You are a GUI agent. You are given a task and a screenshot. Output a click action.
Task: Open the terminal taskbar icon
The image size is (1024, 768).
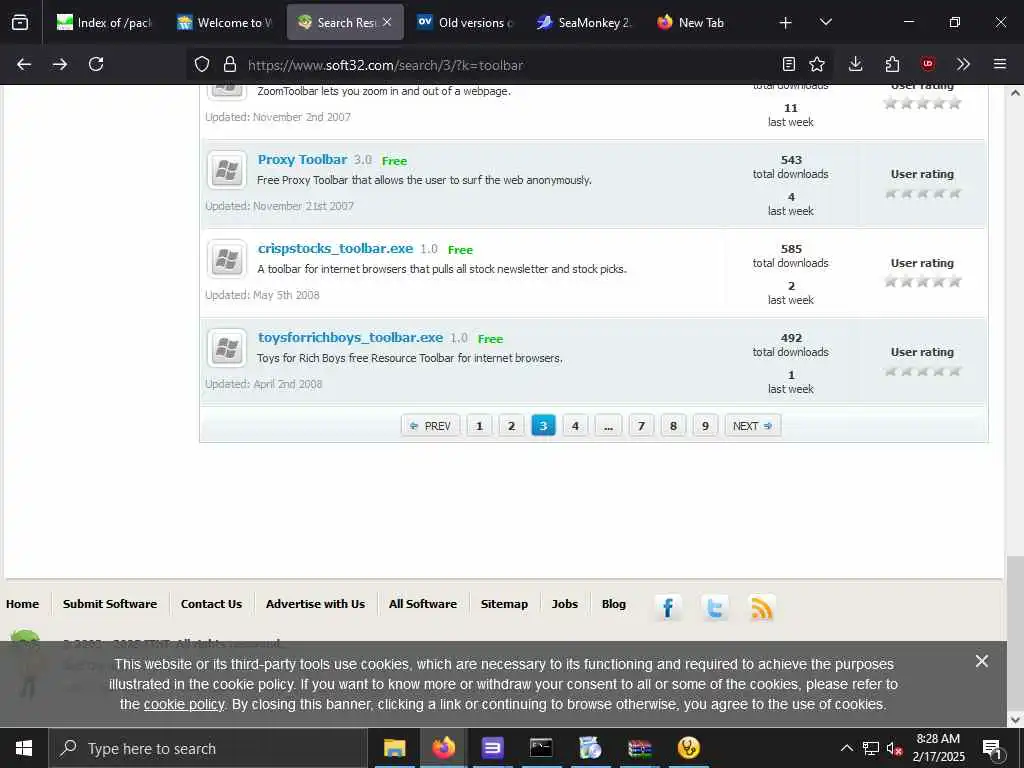pyautogui.click(x=541, y=748)
